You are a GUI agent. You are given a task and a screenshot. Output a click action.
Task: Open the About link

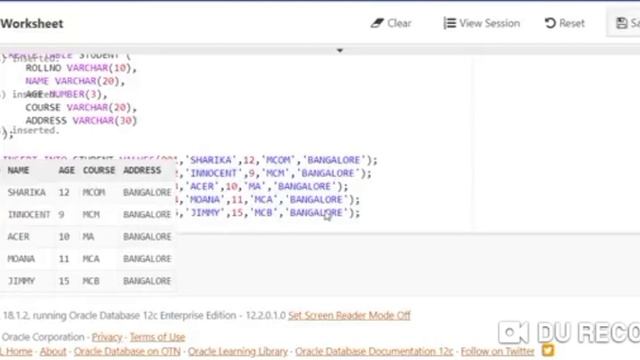(x=53, y=351)
